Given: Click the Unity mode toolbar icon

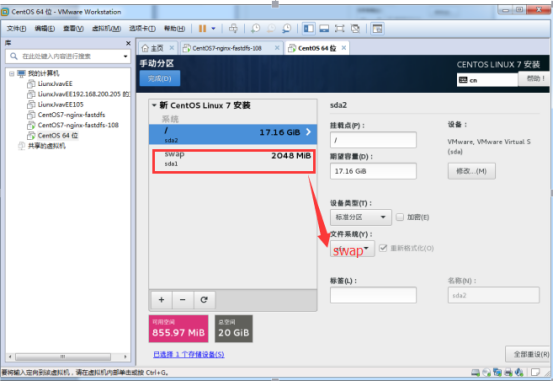Looking at the screenshot, I should tap(355, 29).
